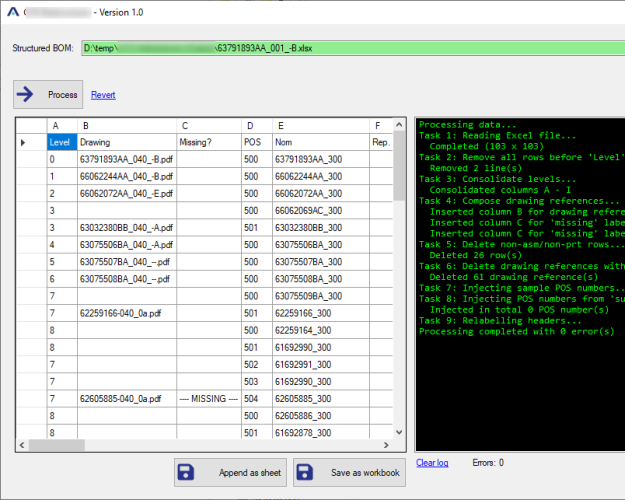The image size is (625, 500).
Task: Click the floppy disk icon on Save as workbook
Action: click(x=305, y=472)
